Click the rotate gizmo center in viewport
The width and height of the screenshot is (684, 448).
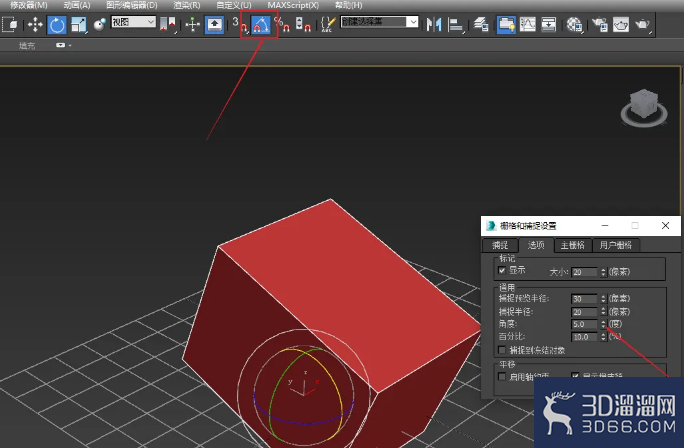click(x=304, y=395)
